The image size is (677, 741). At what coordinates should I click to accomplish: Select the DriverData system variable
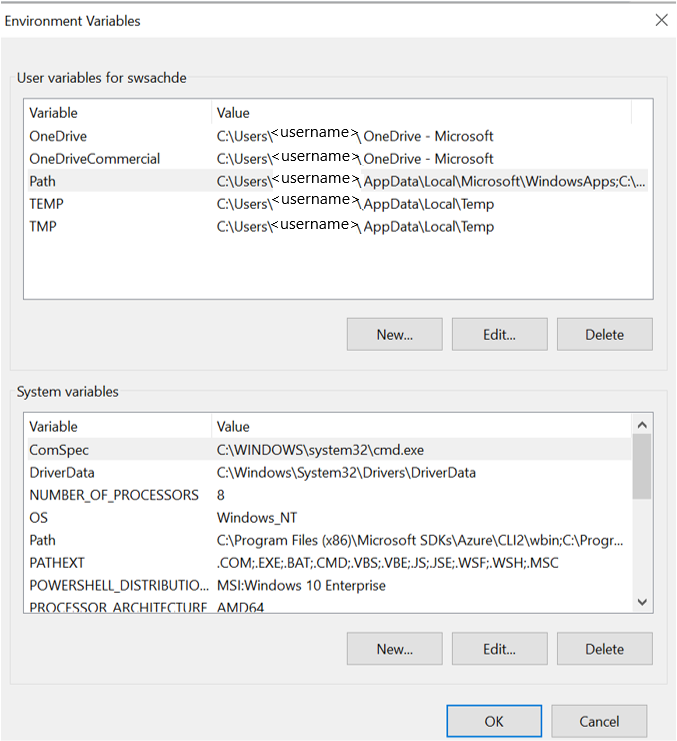(329, 473)
